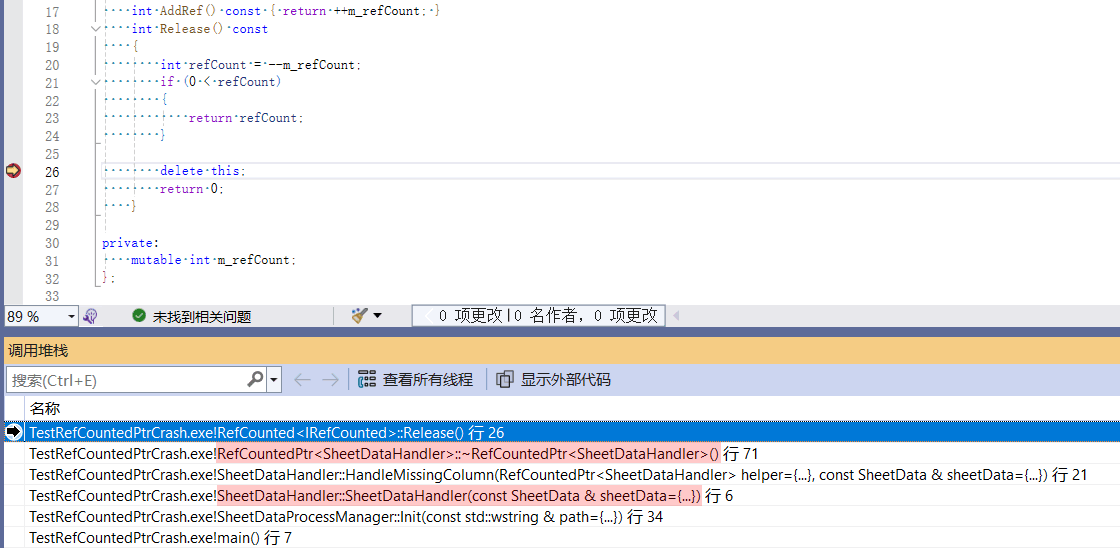Open the code cleanup dropdown arrow
The width and height of the screenshot is (1120, 548).
pyautogui.click(x=378, y=316)
